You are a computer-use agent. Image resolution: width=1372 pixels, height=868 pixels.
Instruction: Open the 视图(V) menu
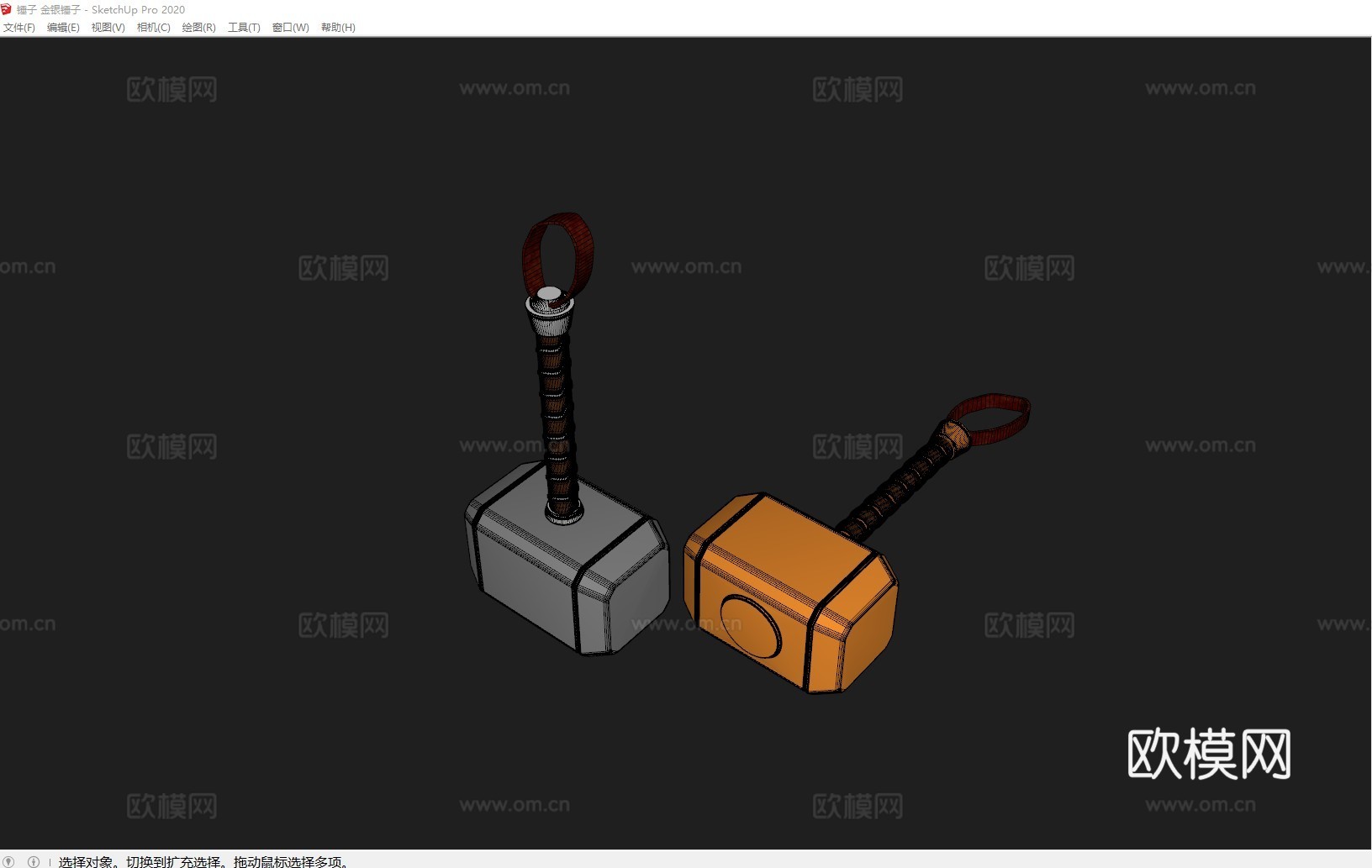tap(108, 28)
